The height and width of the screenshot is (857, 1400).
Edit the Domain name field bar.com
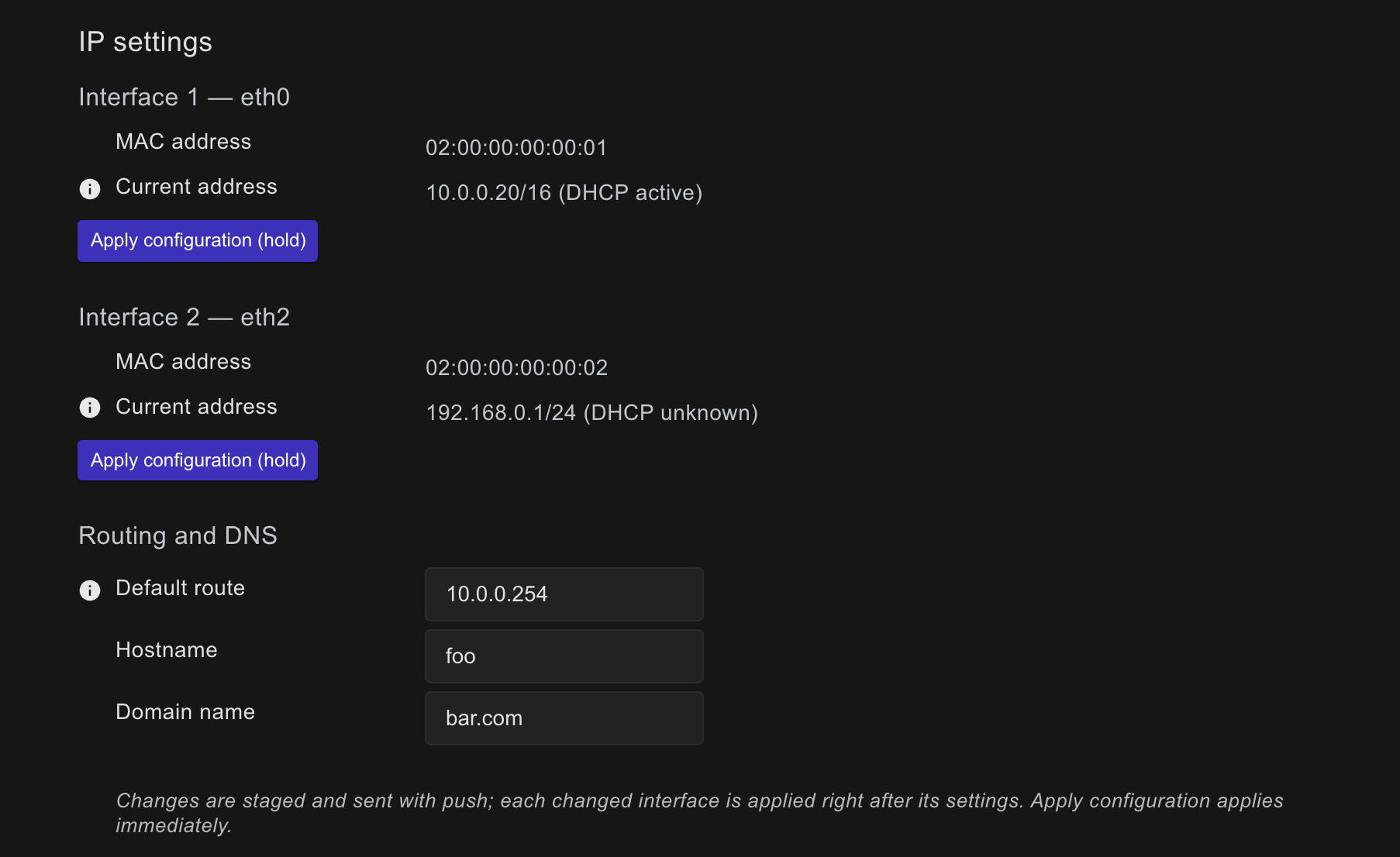pyautogui.click(x=564, y=718)
